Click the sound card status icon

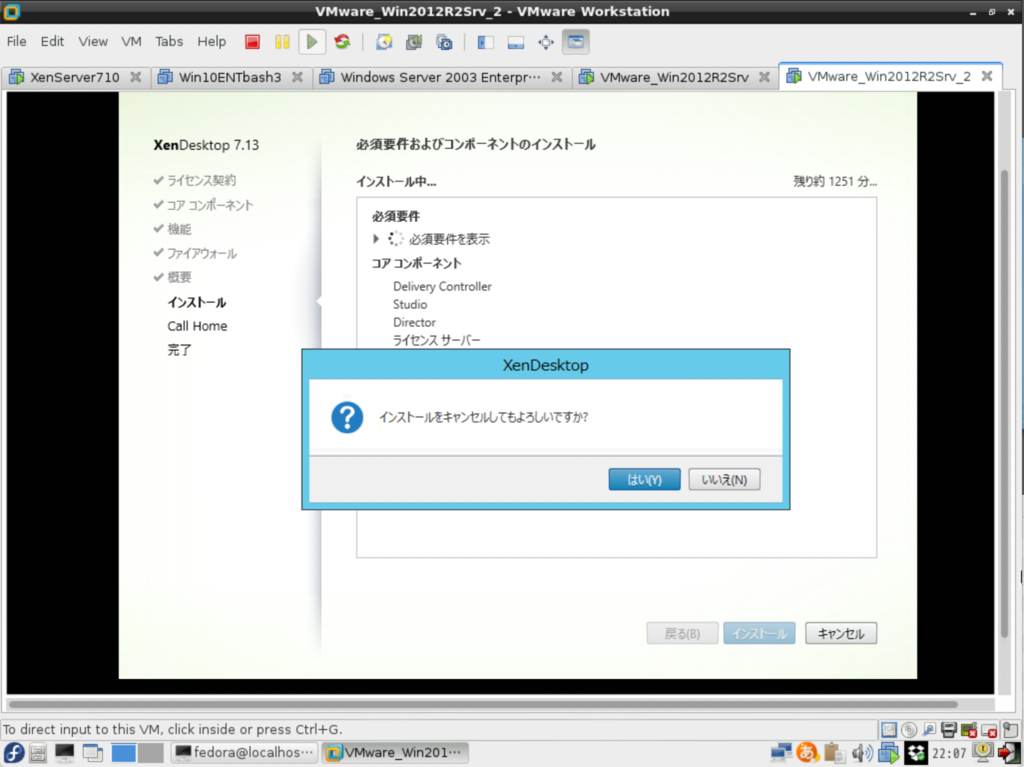[x=969, y=729]
